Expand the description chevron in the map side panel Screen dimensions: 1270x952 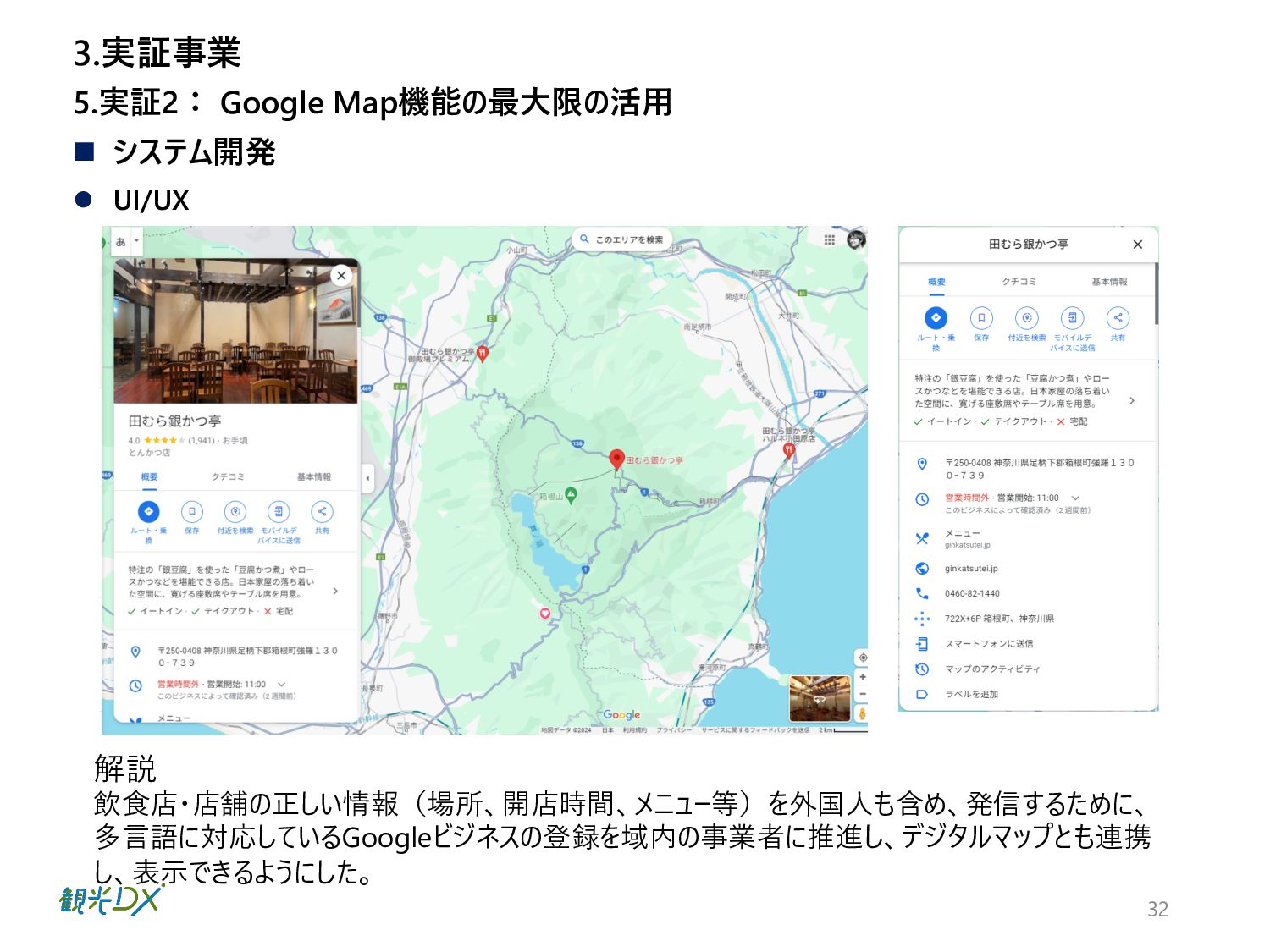(x=336, y=591)
